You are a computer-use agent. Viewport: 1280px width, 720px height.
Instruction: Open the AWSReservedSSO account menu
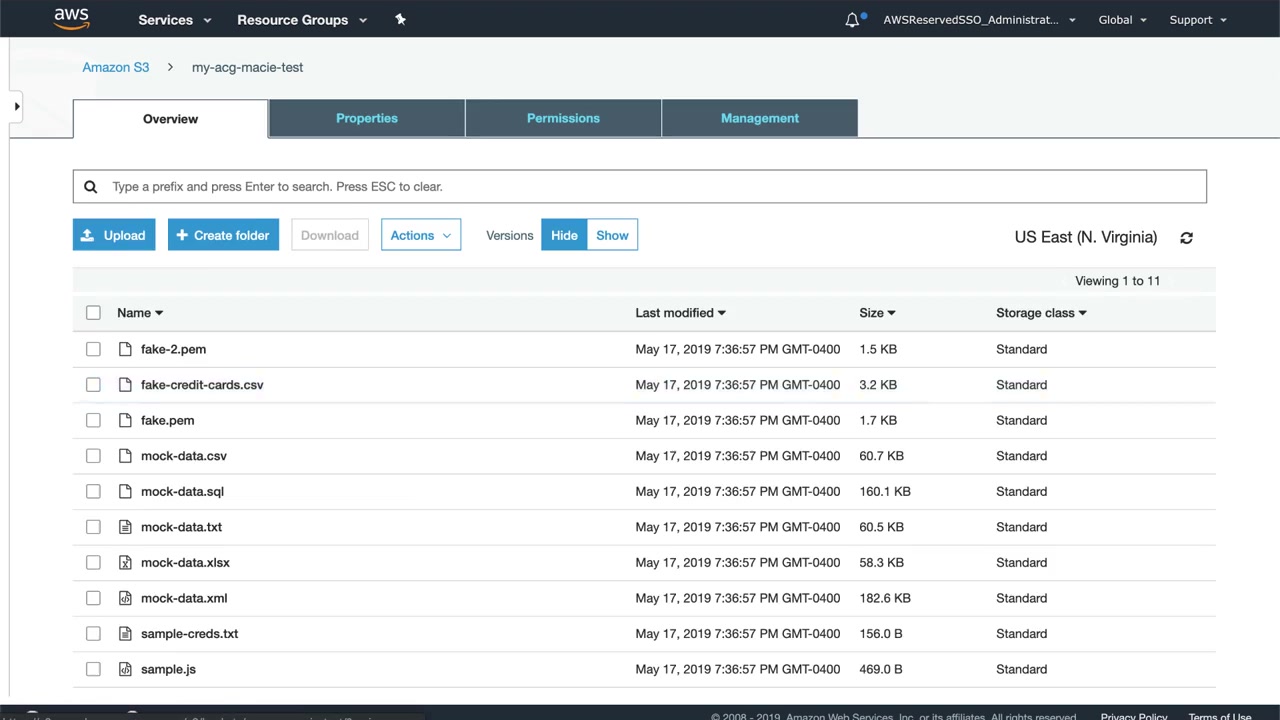click(x=979, y=20)
